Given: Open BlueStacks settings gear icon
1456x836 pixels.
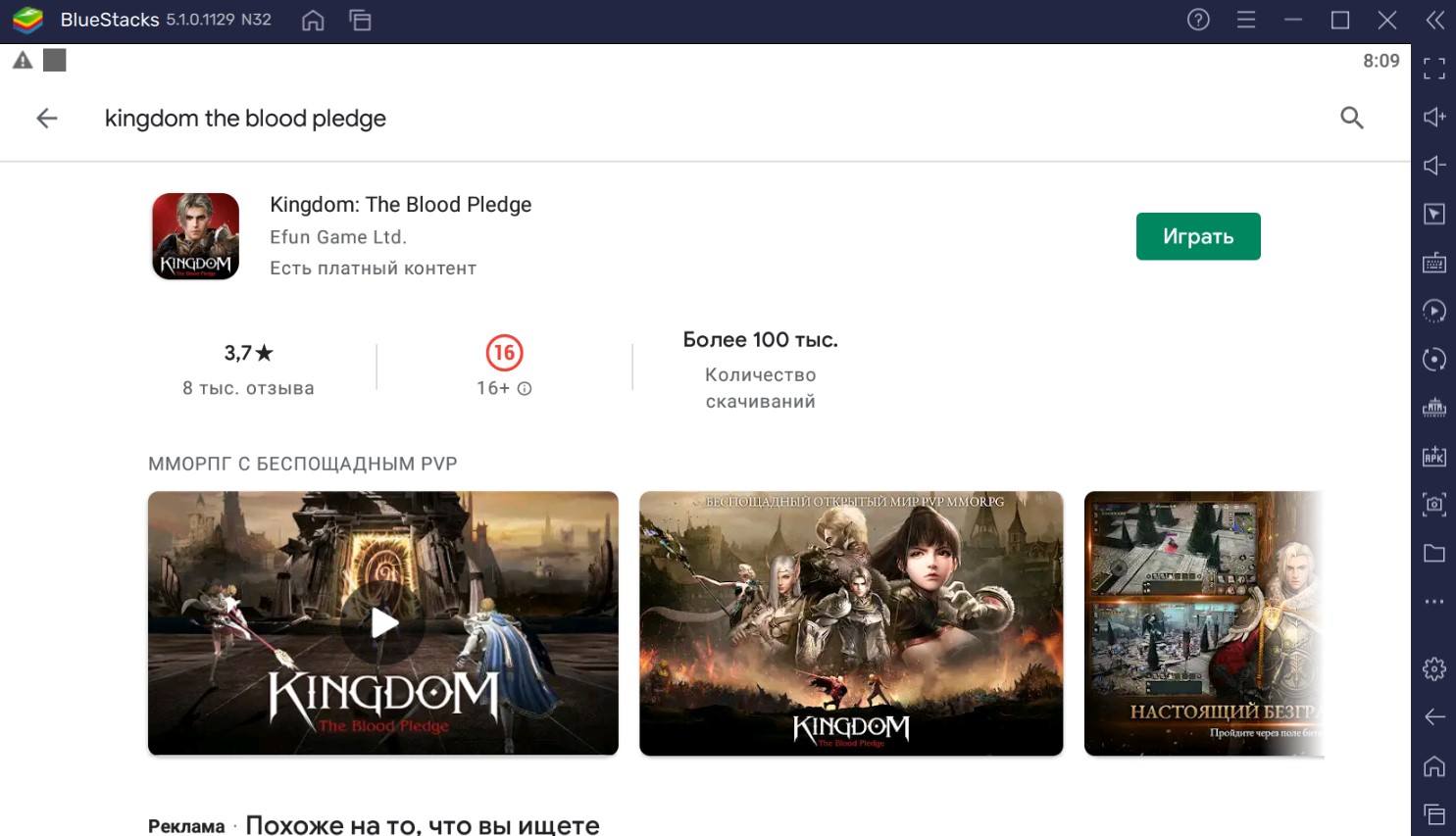Looking at the screenshot, I should pos(1434,668).
